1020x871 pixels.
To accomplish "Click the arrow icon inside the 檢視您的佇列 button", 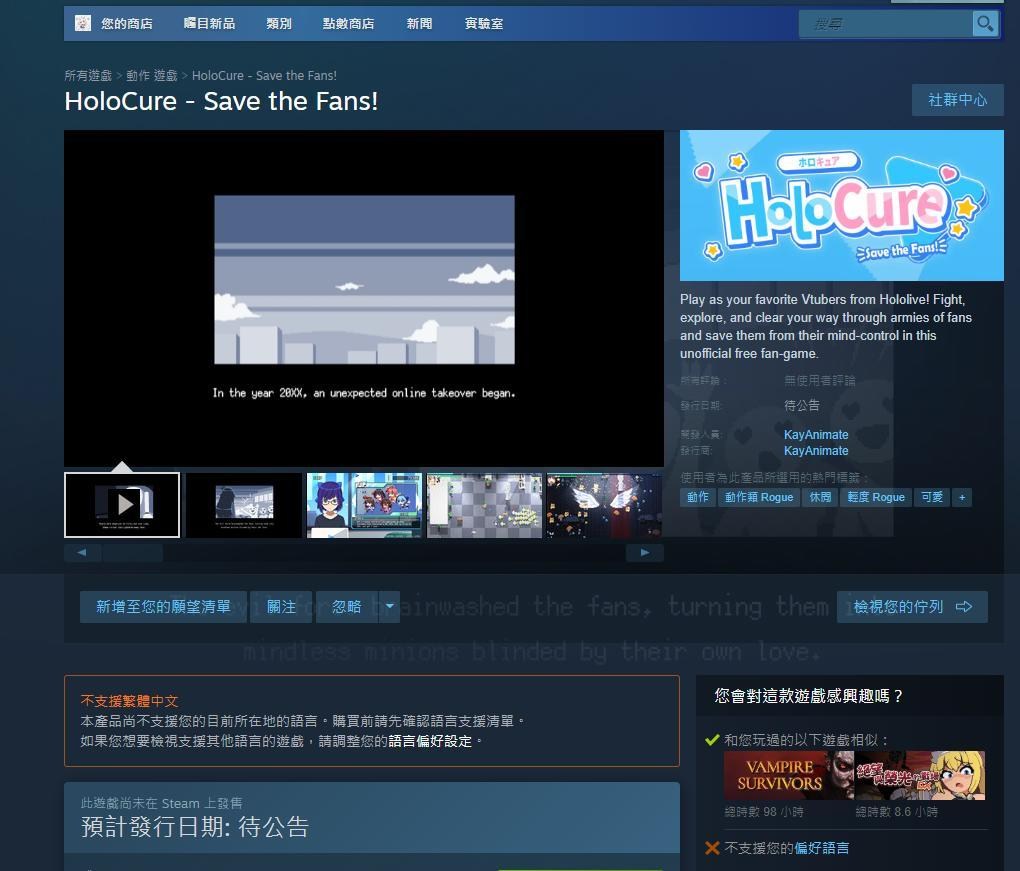I will click(963, 606).
